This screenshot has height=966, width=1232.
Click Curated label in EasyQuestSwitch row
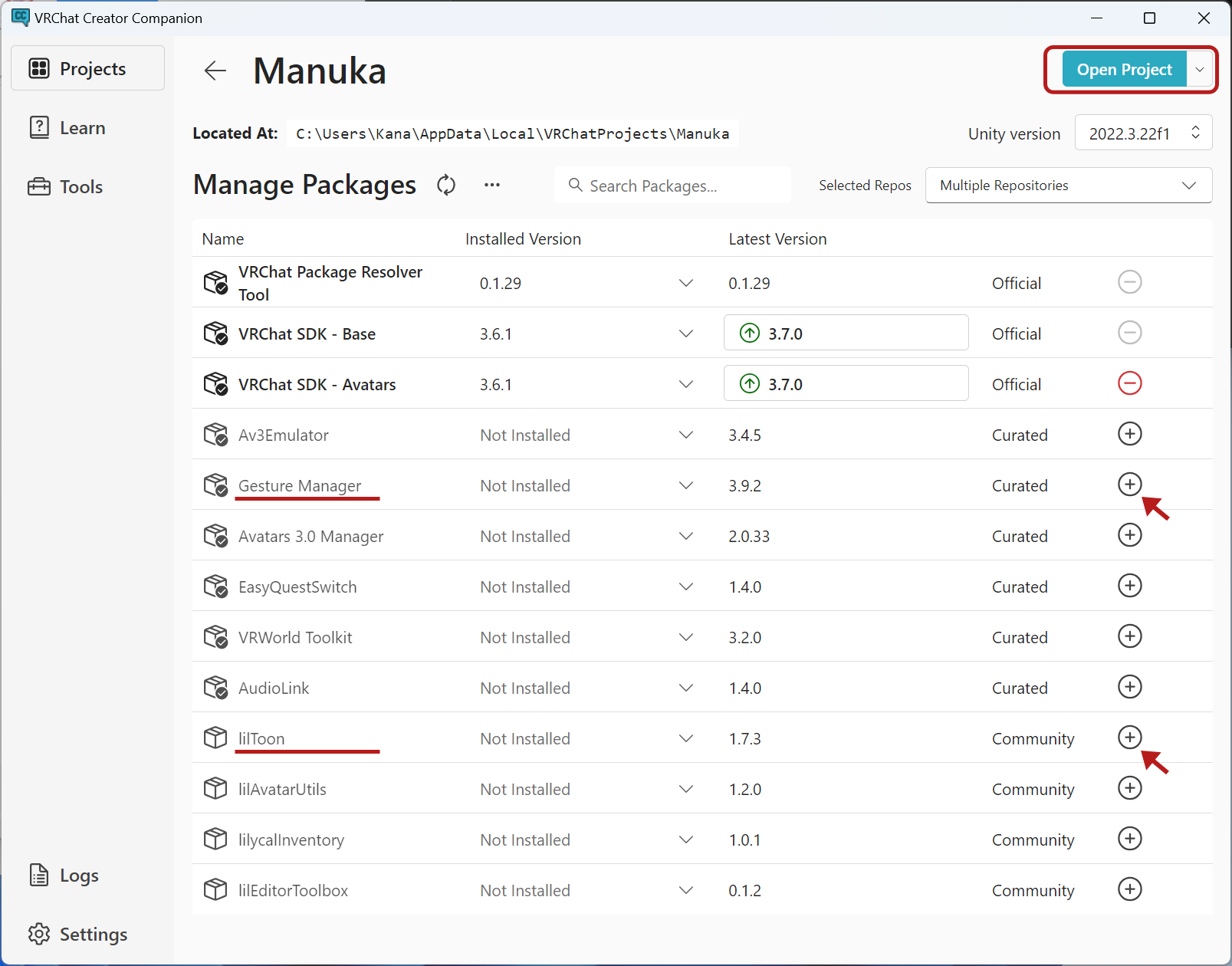pyautogui.click(x=1020, y=586)
